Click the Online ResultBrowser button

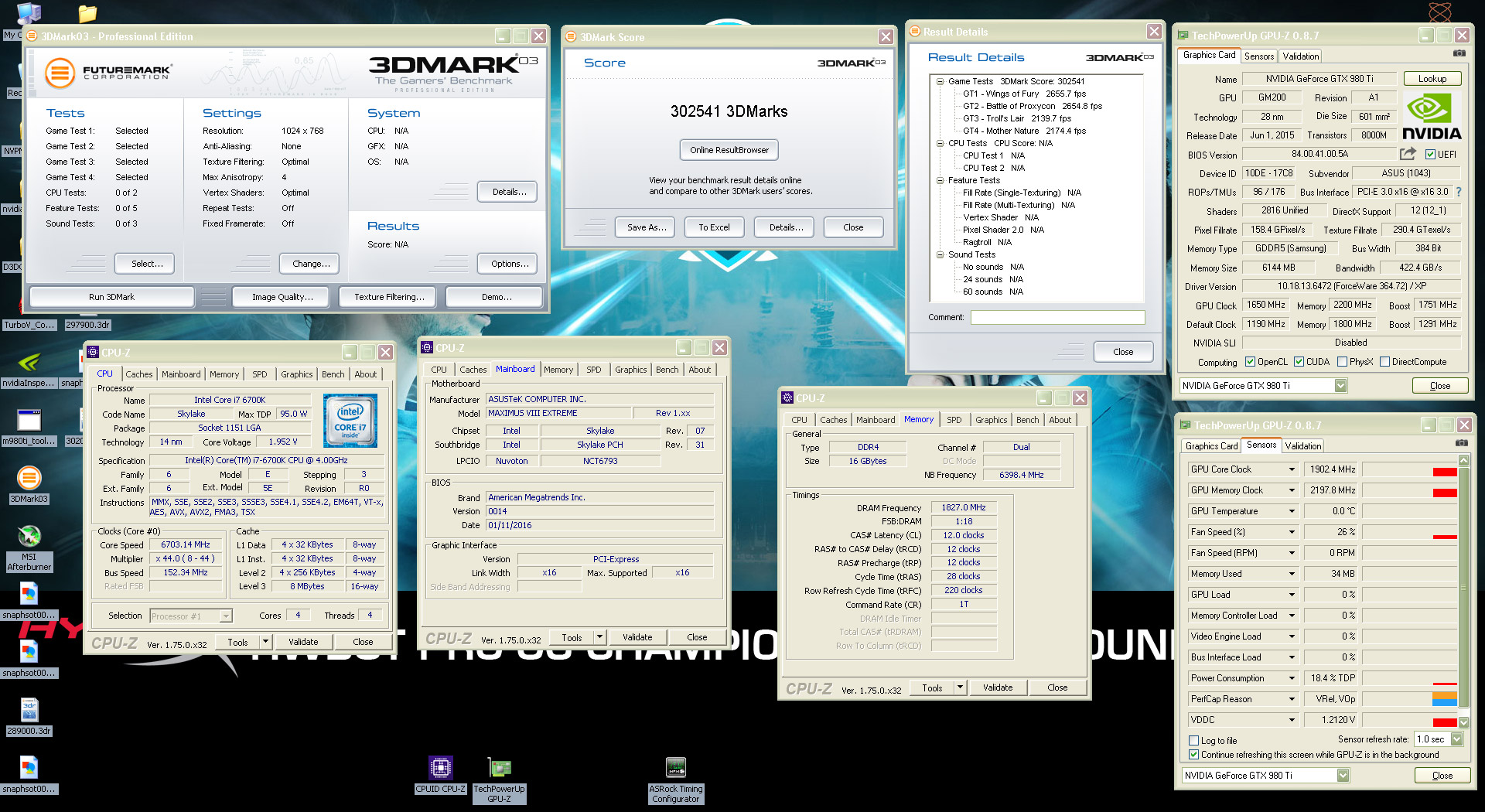(x=729, y=150)
